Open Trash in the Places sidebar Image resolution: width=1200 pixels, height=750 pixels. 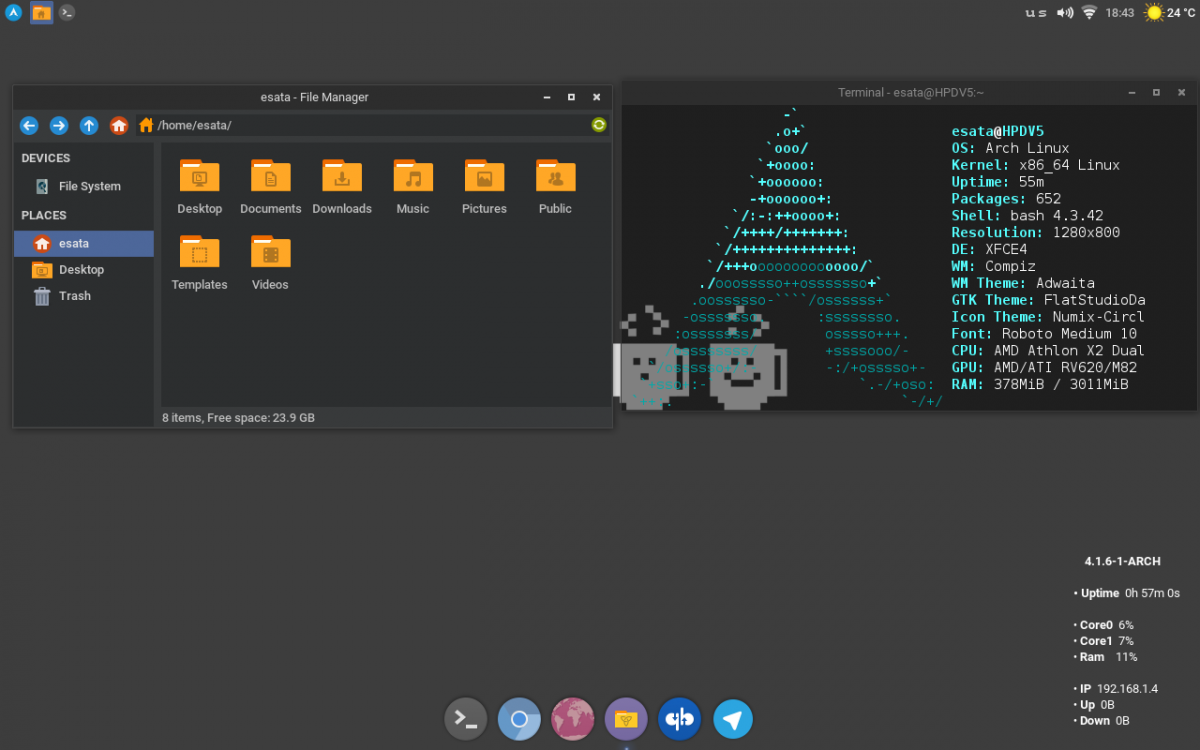[84, 296]
